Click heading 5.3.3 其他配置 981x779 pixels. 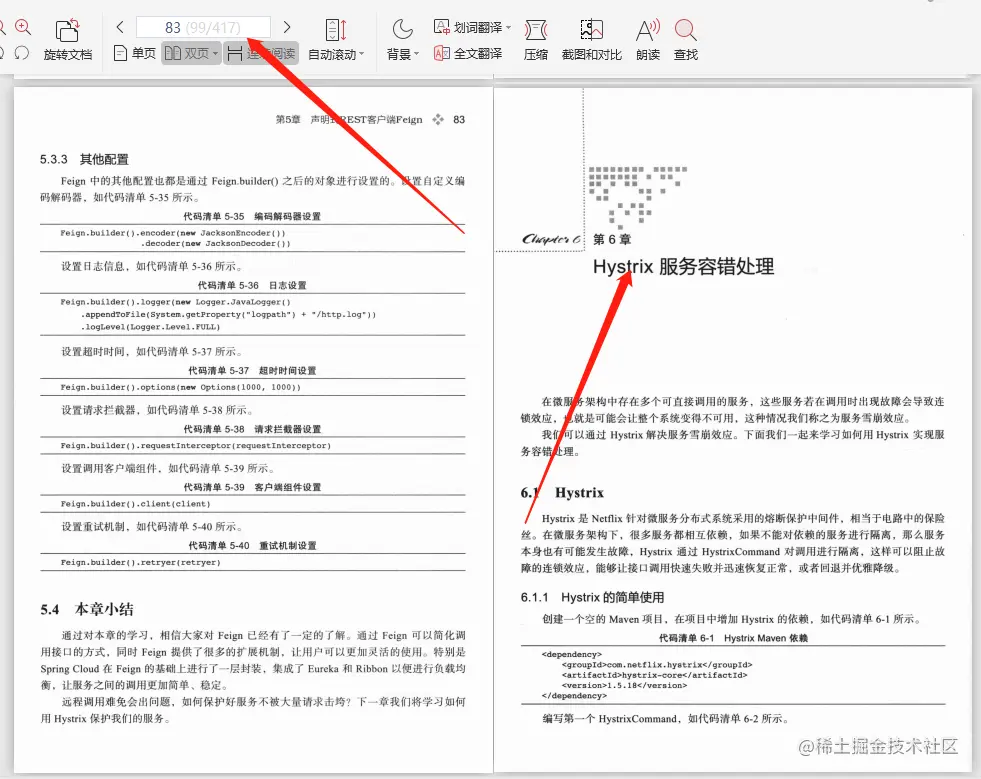[84, 160]
